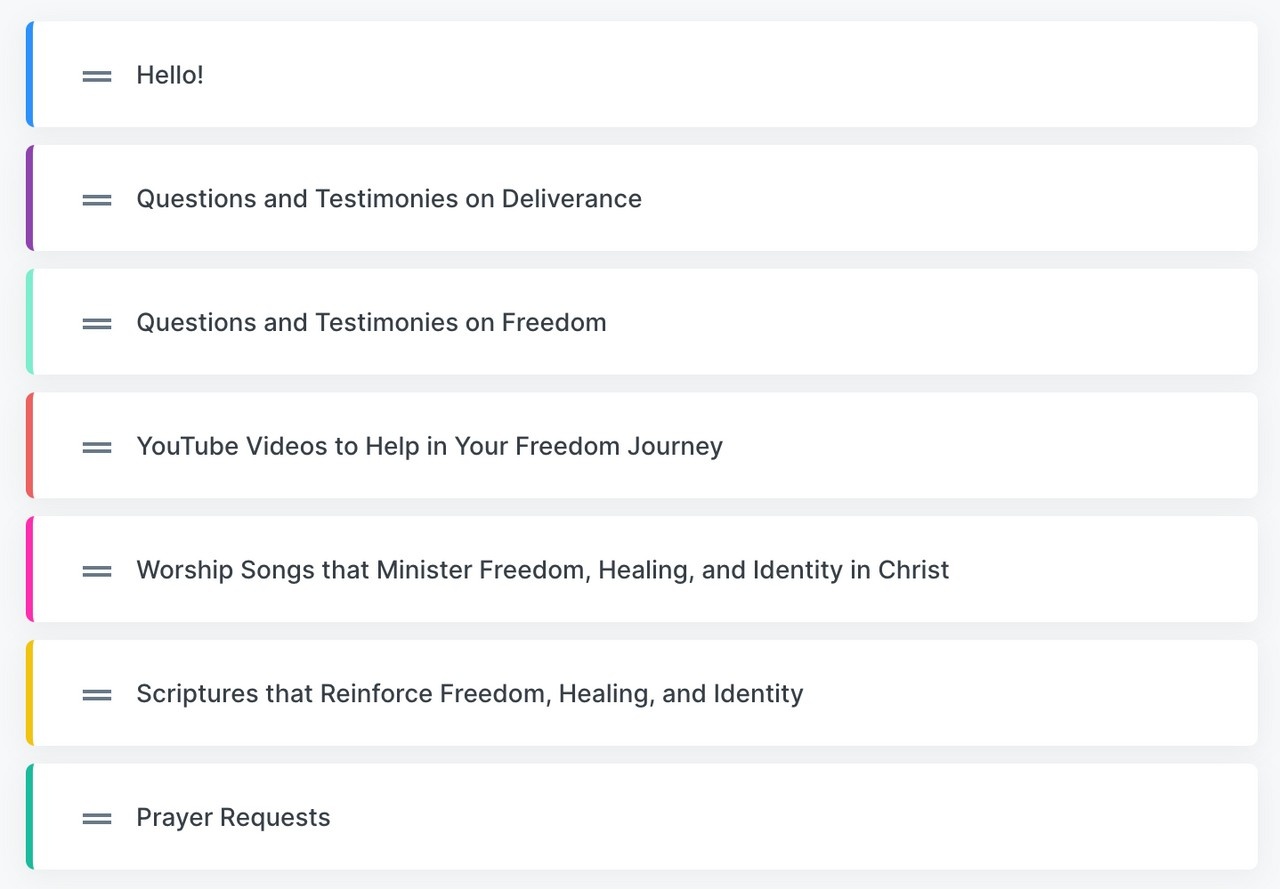
Task: Open YouTube Videos to Help in Your Freedom Journey
Action: point(429,446)
